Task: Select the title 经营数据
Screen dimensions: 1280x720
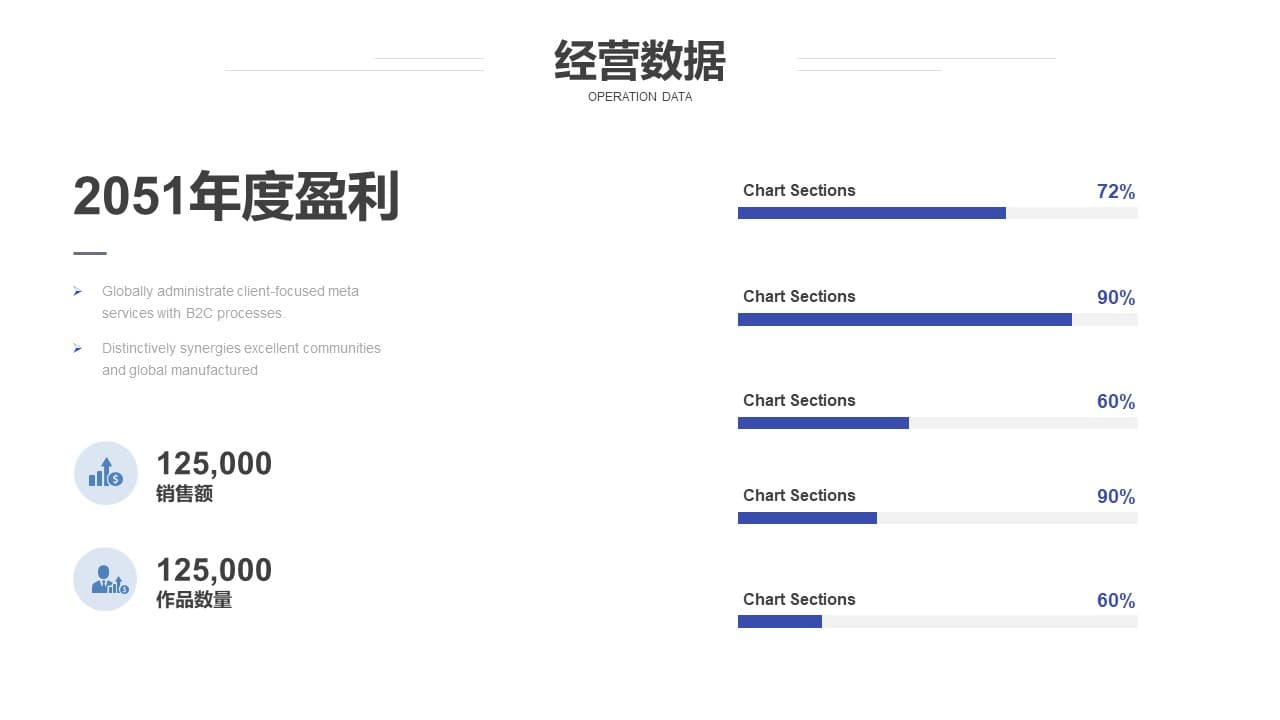Action: click(640, 61)
